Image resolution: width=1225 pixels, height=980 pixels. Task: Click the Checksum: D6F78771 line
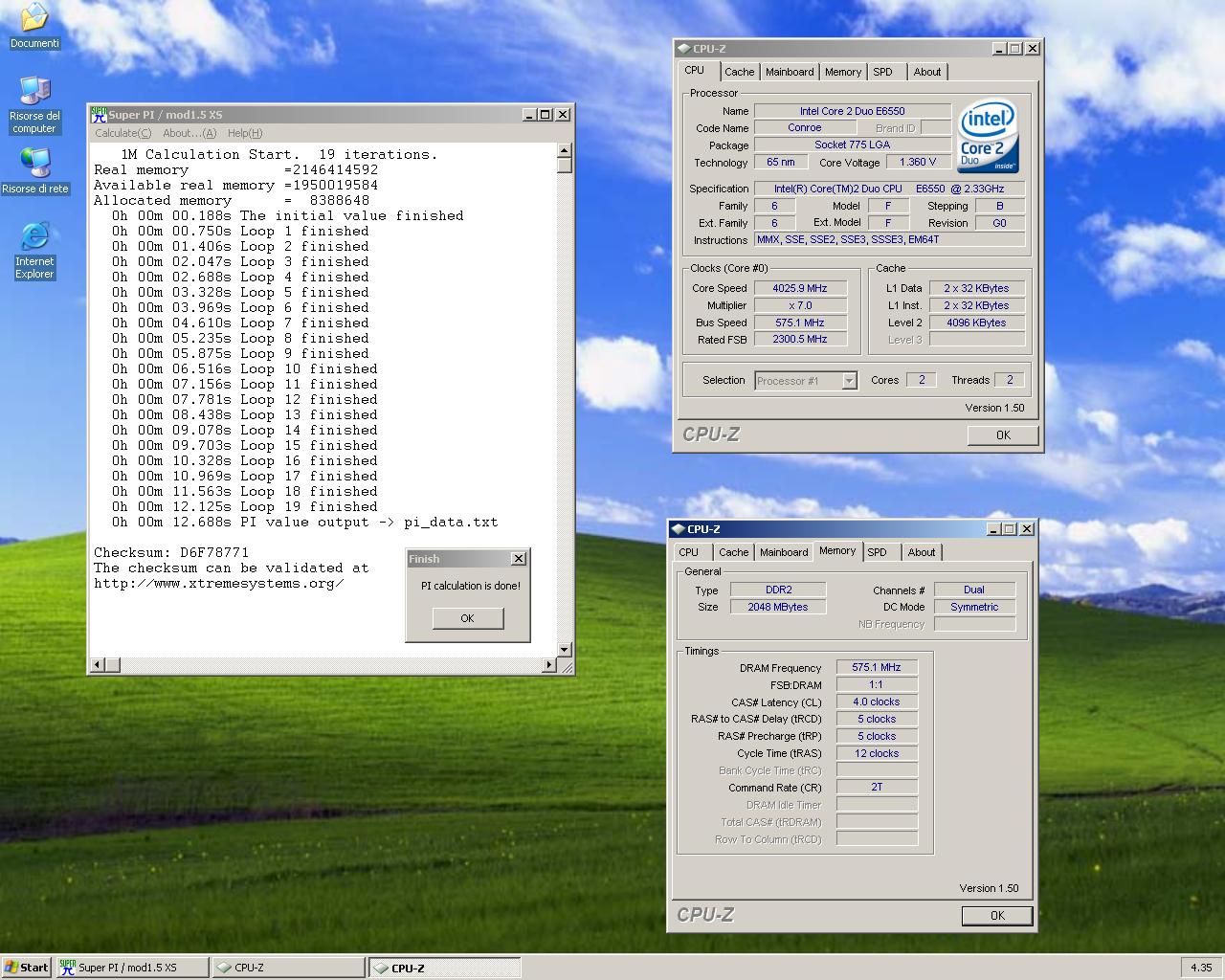pyautogui.click(x=171, y=552)
